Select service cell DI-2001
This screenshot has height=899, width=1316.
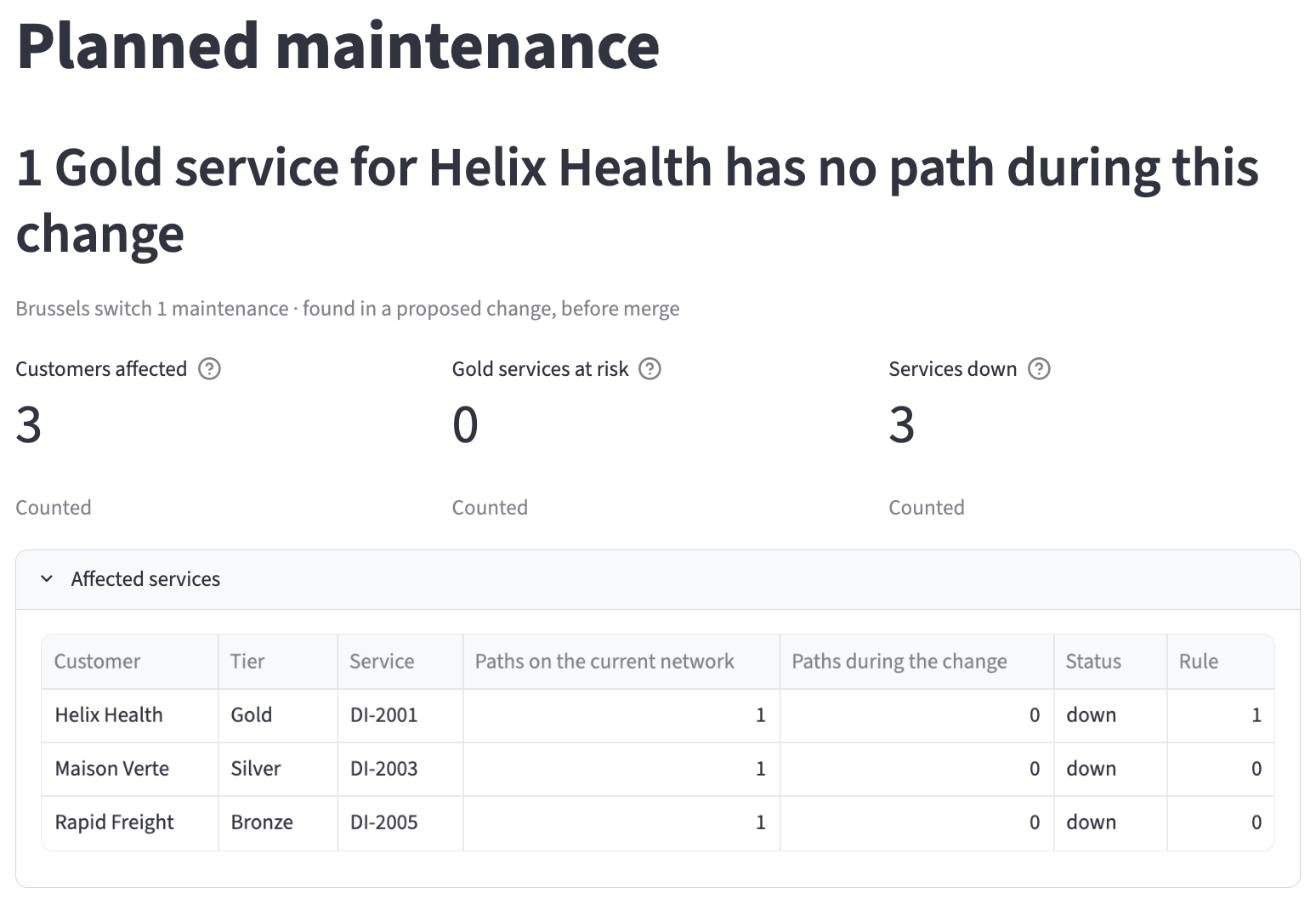pyautogui.click(x=400, y=715)
